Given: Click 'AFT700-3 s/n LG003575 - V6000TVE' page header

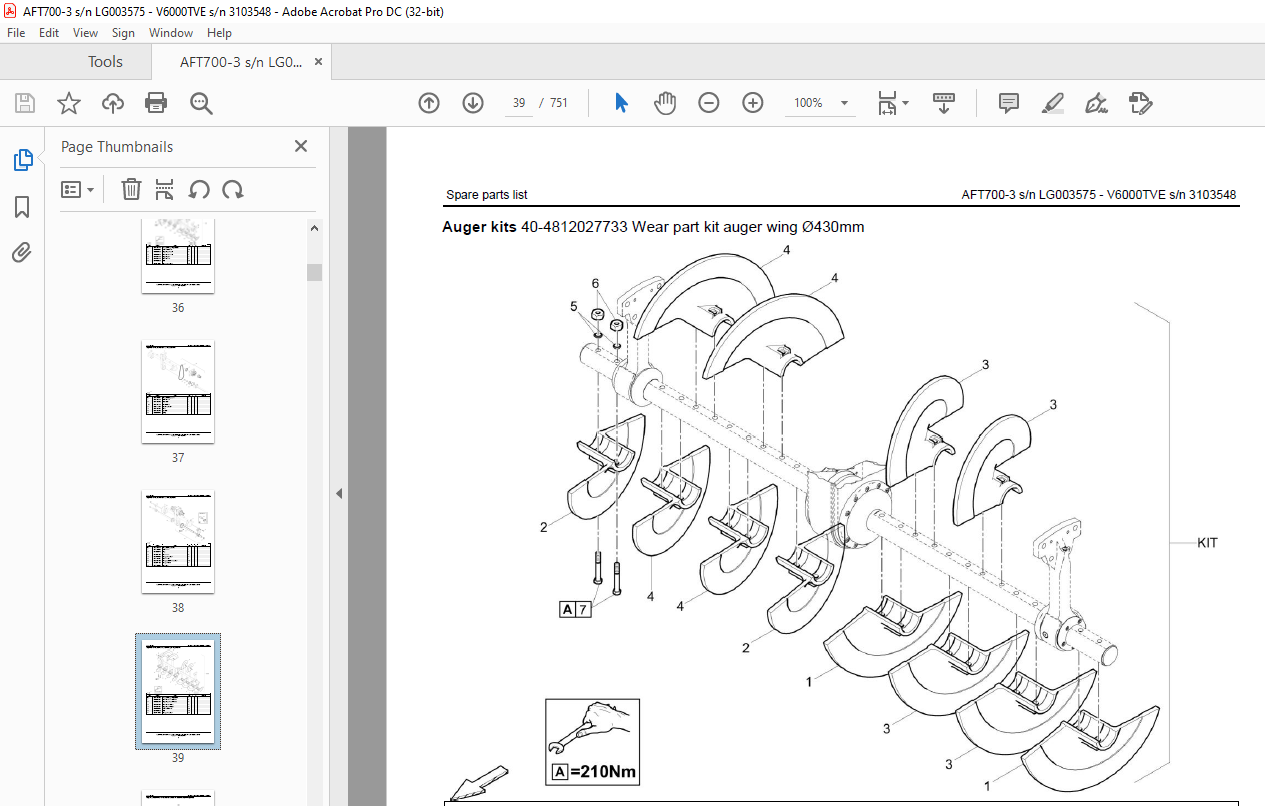Looking at the screenshot, I should click(1099, 195).
